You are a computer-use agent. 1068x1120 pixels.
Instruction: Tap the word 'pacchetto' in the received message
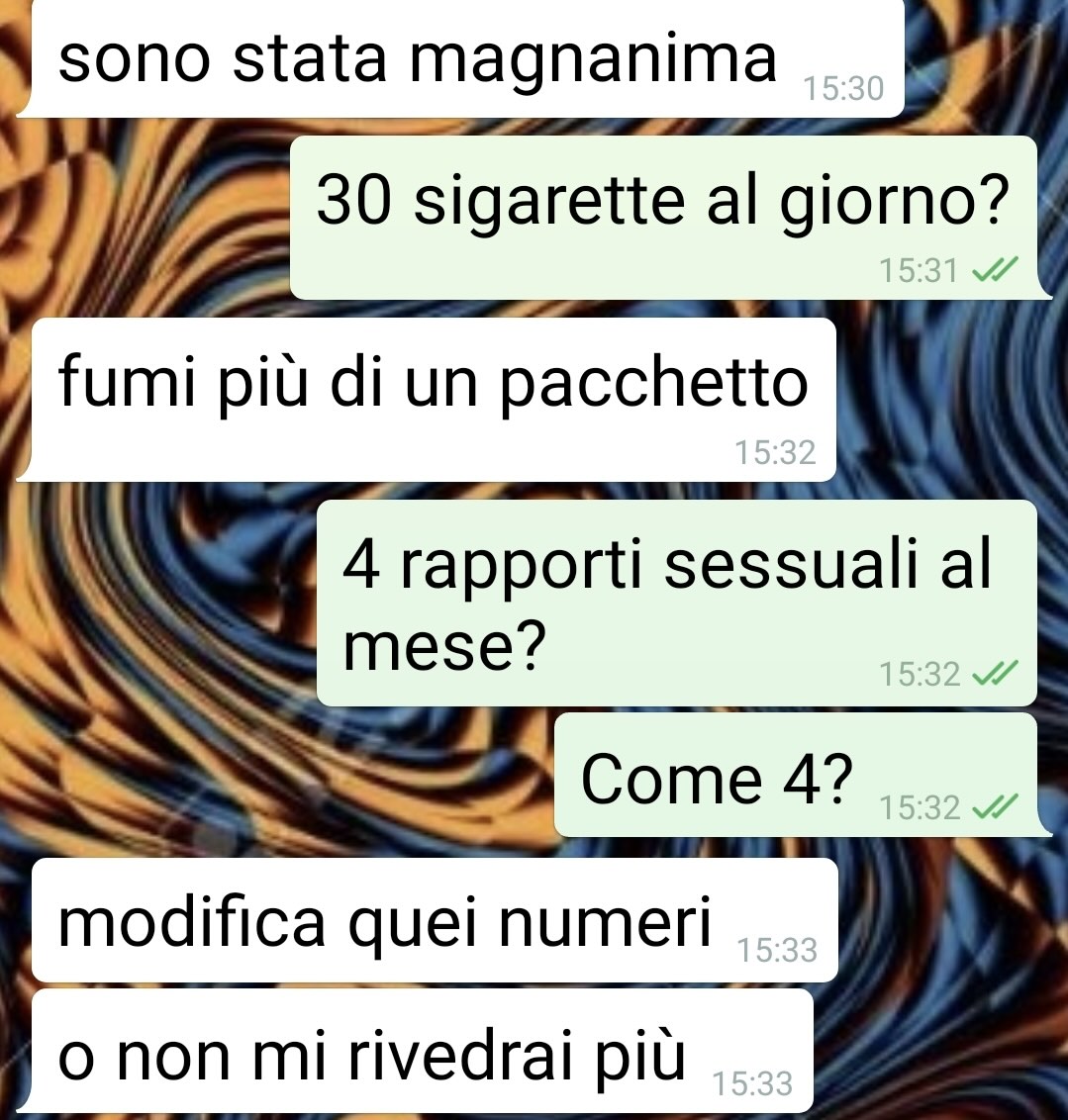653,386
